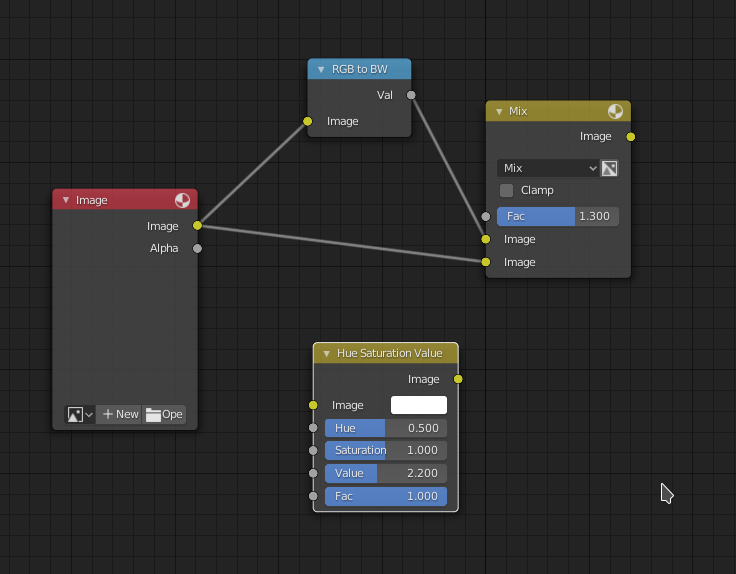Collapse the Hue Saturation Value node
Image resolution: width=736 pixels, height=574 pixels.
pyautogui.click(x=326, y=353)
